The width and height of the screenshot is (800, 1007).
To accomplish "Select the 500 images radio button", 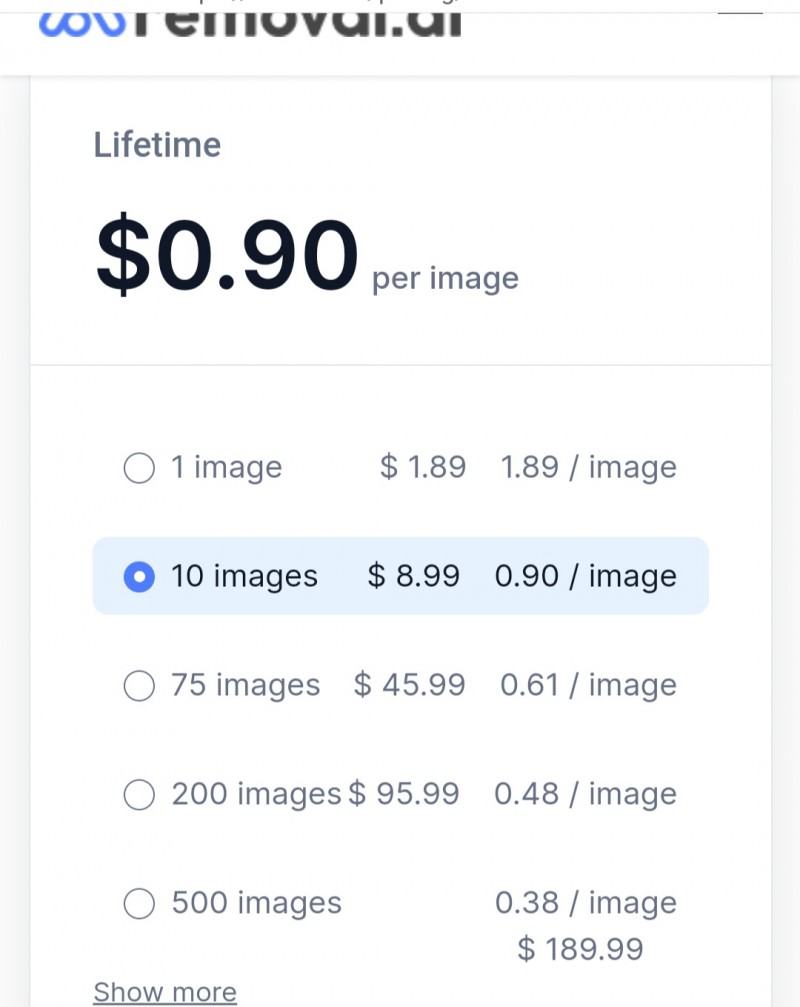I will click(139, 904).
